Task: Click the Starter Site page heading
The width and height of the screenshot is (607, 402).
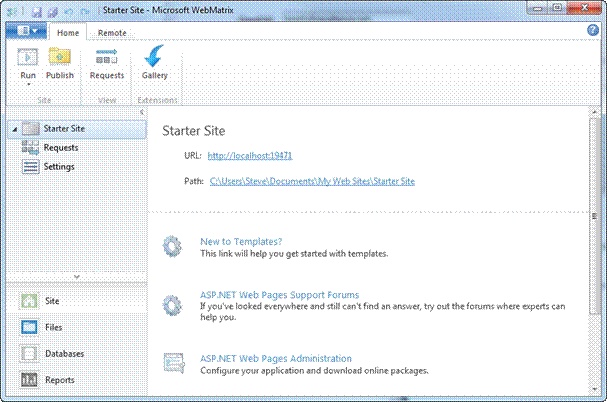Action: click(x=194, y=131)
